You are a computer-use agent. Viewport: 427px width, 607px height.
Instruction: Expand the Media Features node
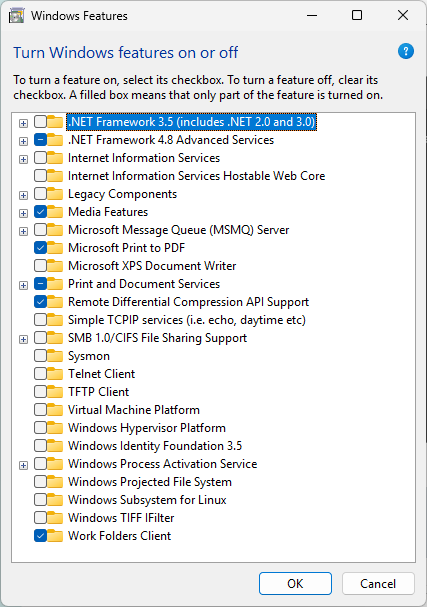[x=24, y=213]
